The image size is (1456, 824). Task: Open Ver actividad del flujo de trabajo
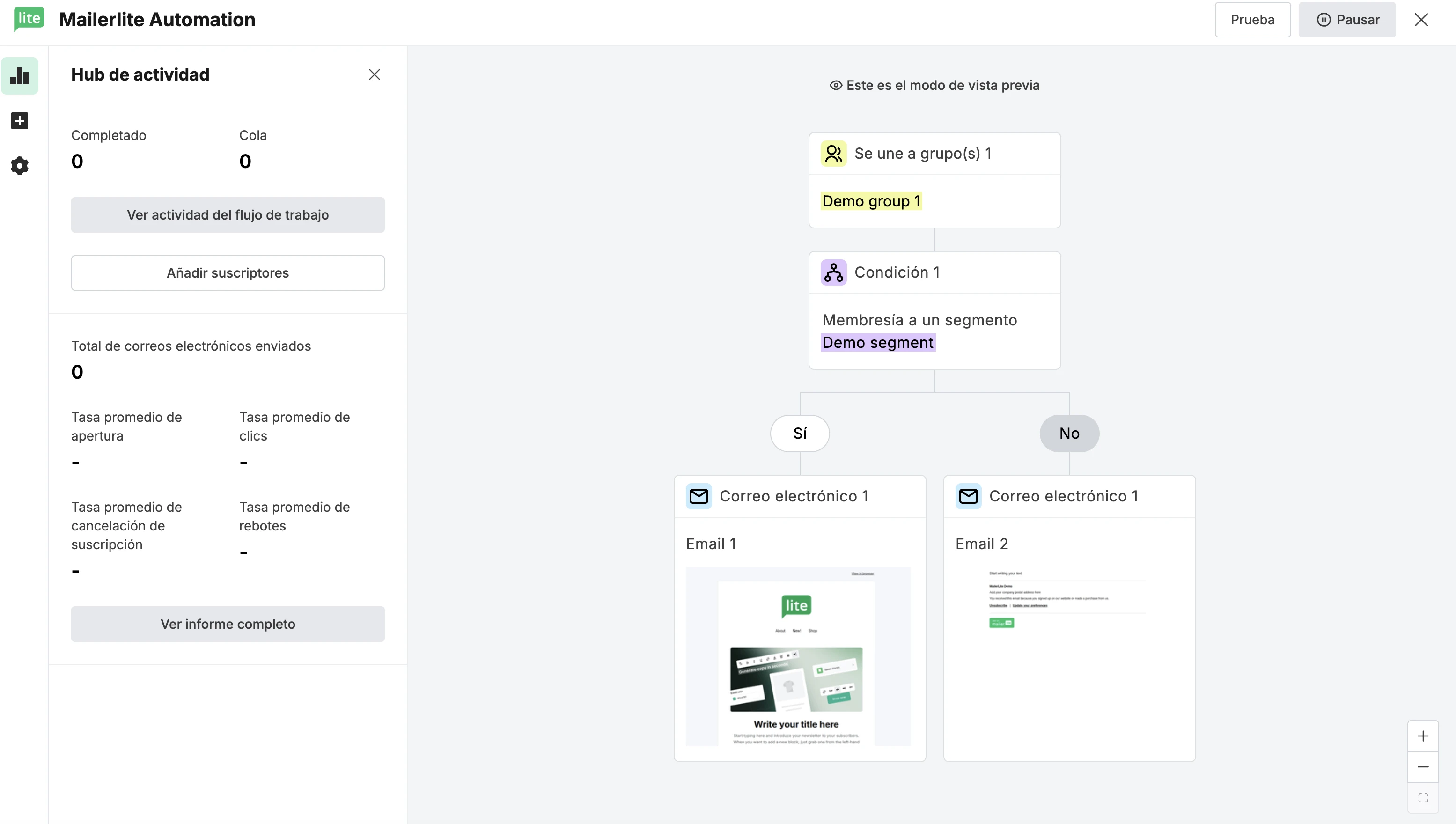228,214
